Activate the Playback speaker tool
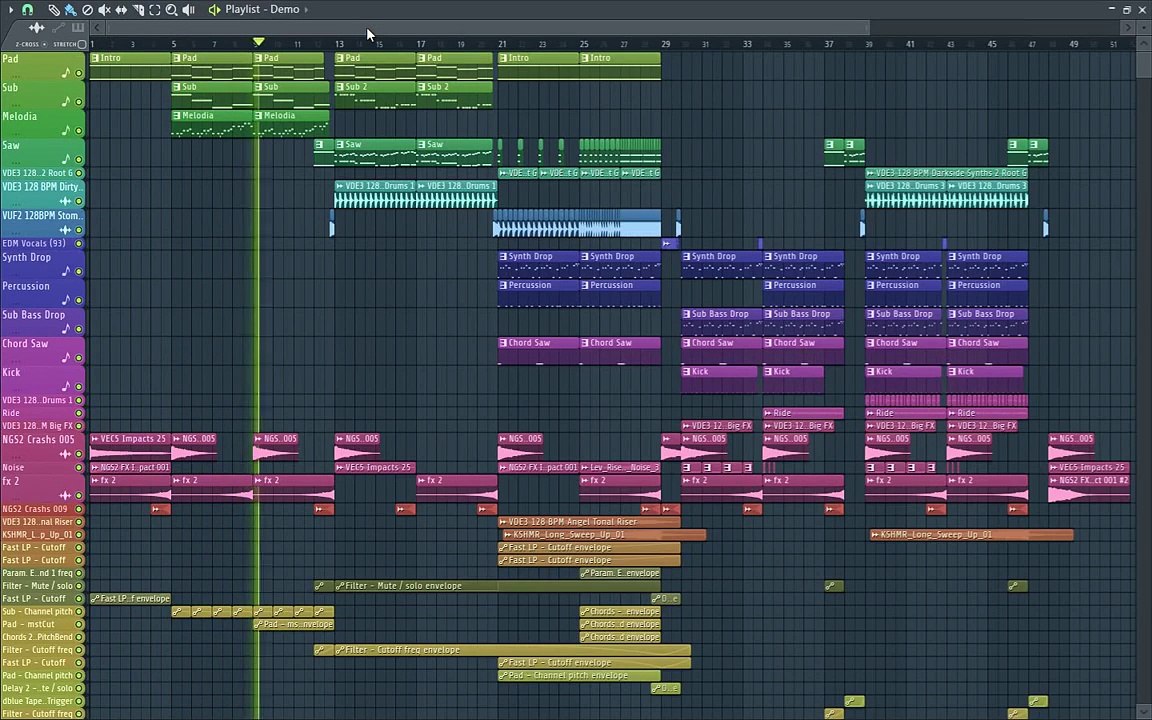The image size is (1152, 720). 188,10
